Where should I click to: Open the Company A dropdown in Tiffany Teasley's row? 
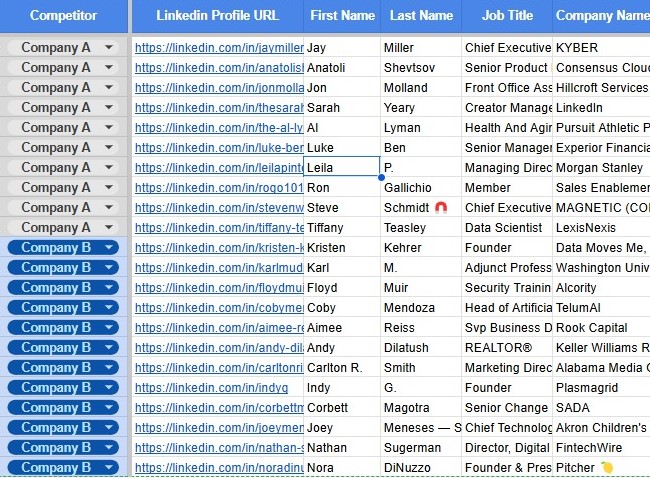pyautogui.click(x=109, y=227)
